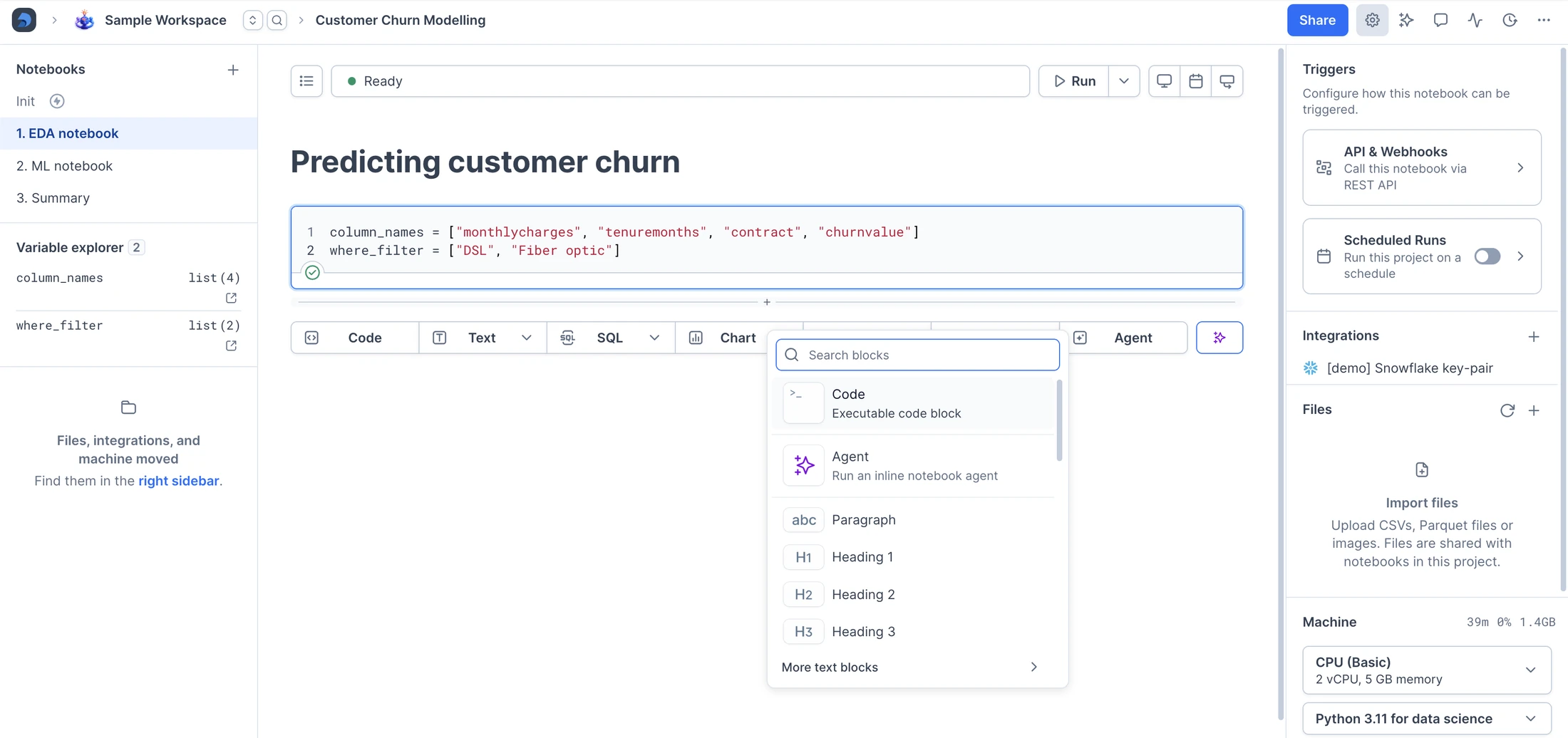Add a new notebook with plus icon
1568x738 pixels.
tap(233, 70)
